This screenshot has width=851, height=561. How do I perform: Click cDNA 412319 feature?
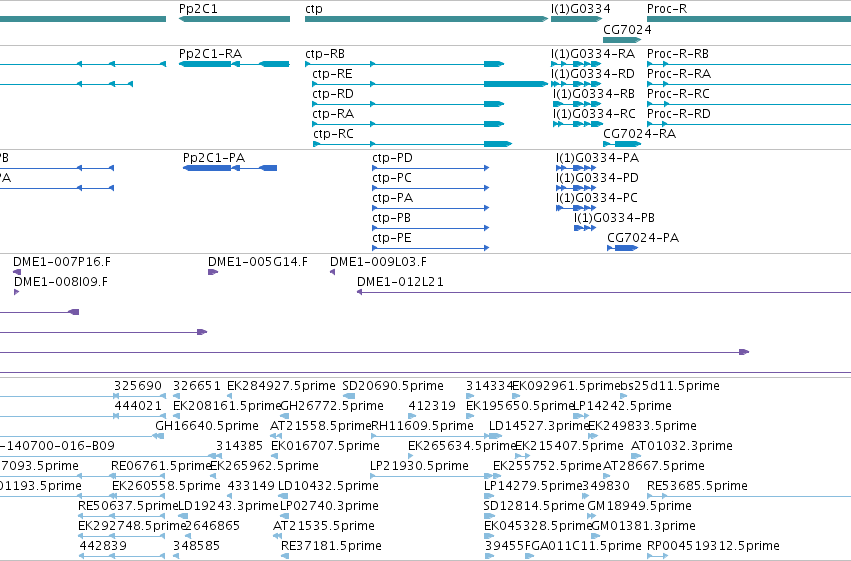(x=412, y=416)
